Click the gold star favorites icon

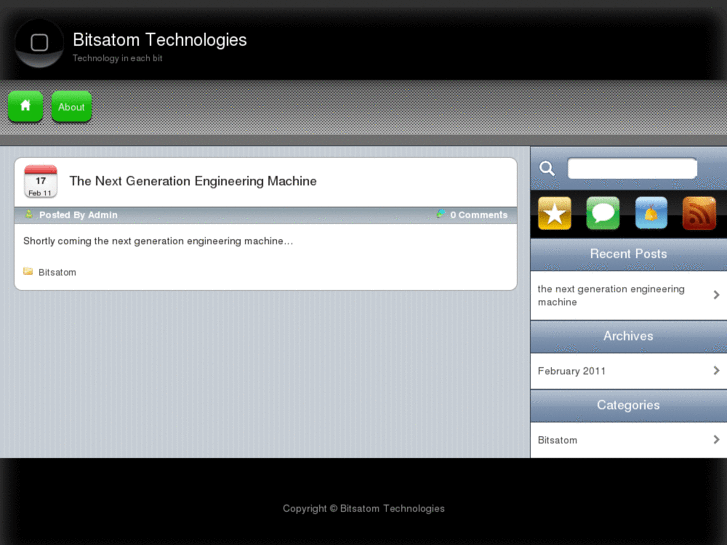(554, 213)
